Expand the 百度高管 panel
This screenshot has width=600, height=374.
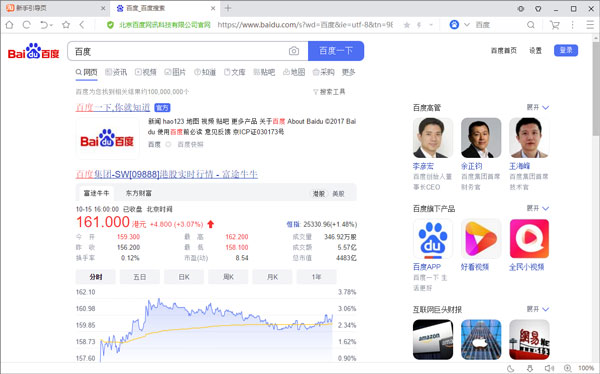tap(538, 108)
